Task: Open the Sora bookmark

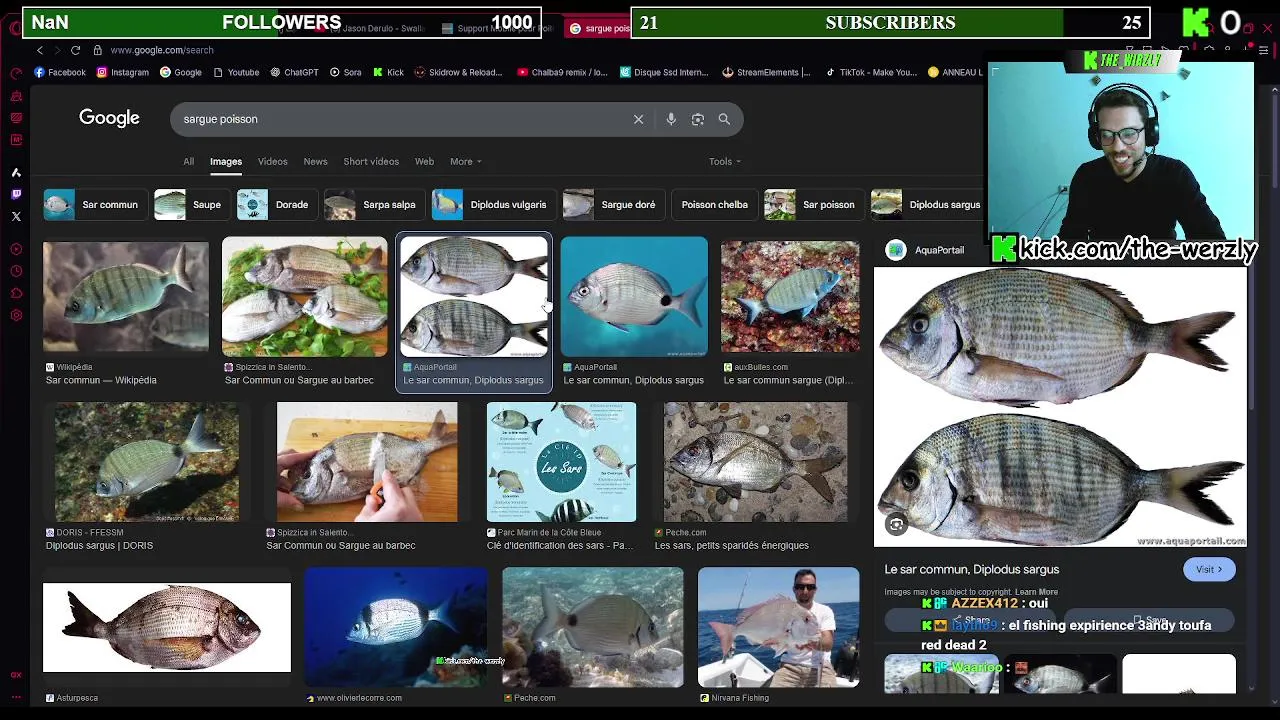Action: pyautogui.click(x=346, y=72)
